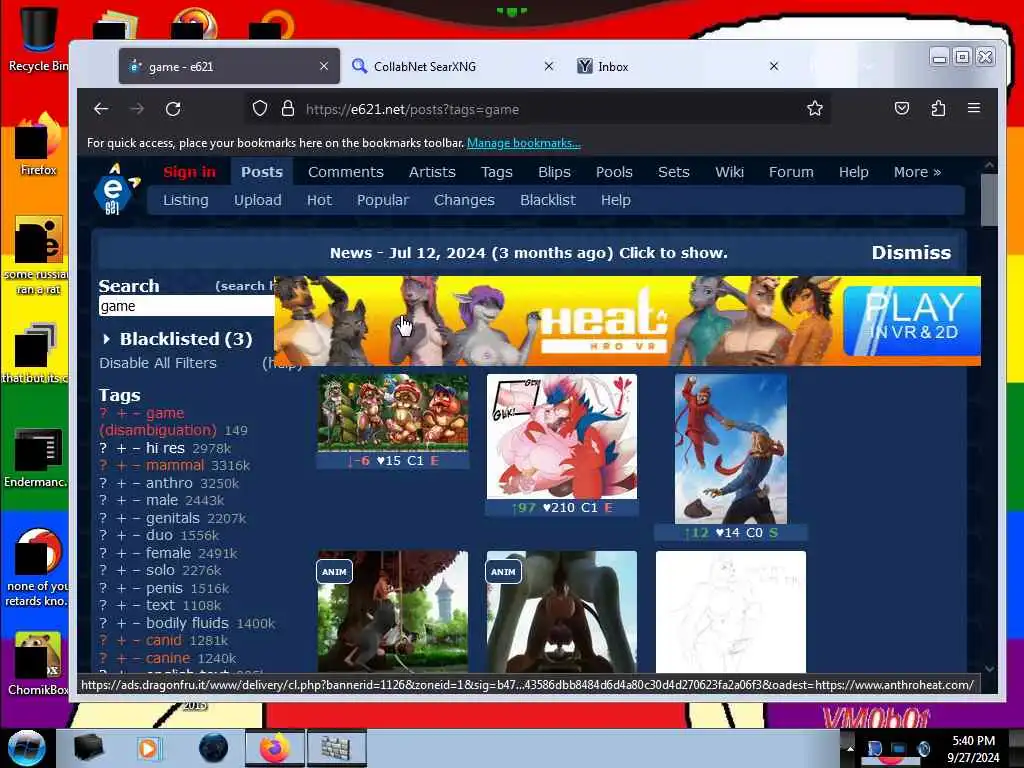Select the Endermanc. desktop icon
This screenshot has height=768, width=1024.
36,457
